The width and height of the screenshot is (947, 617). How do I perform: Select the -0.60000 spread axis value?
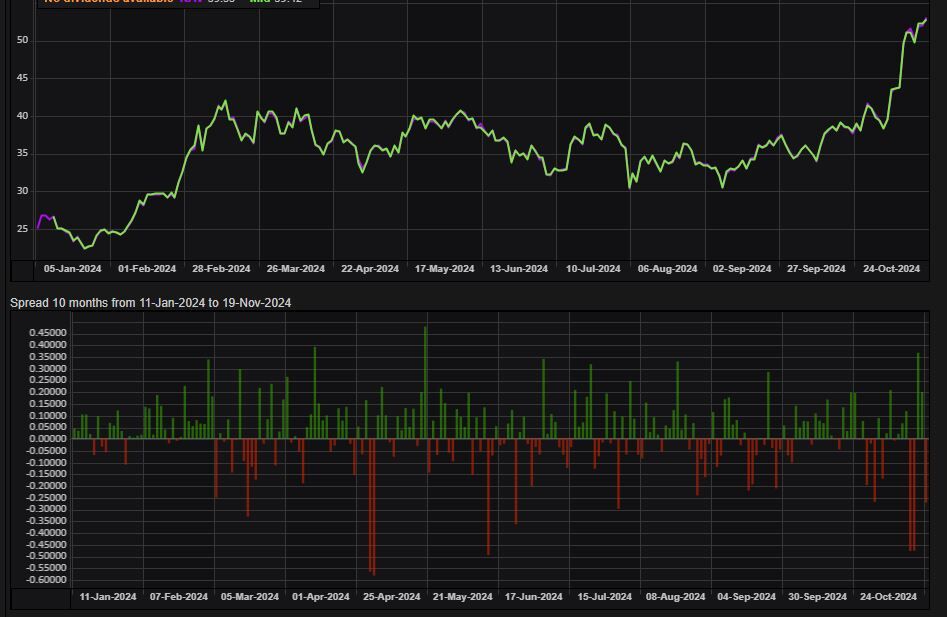(x=46, y=580)
